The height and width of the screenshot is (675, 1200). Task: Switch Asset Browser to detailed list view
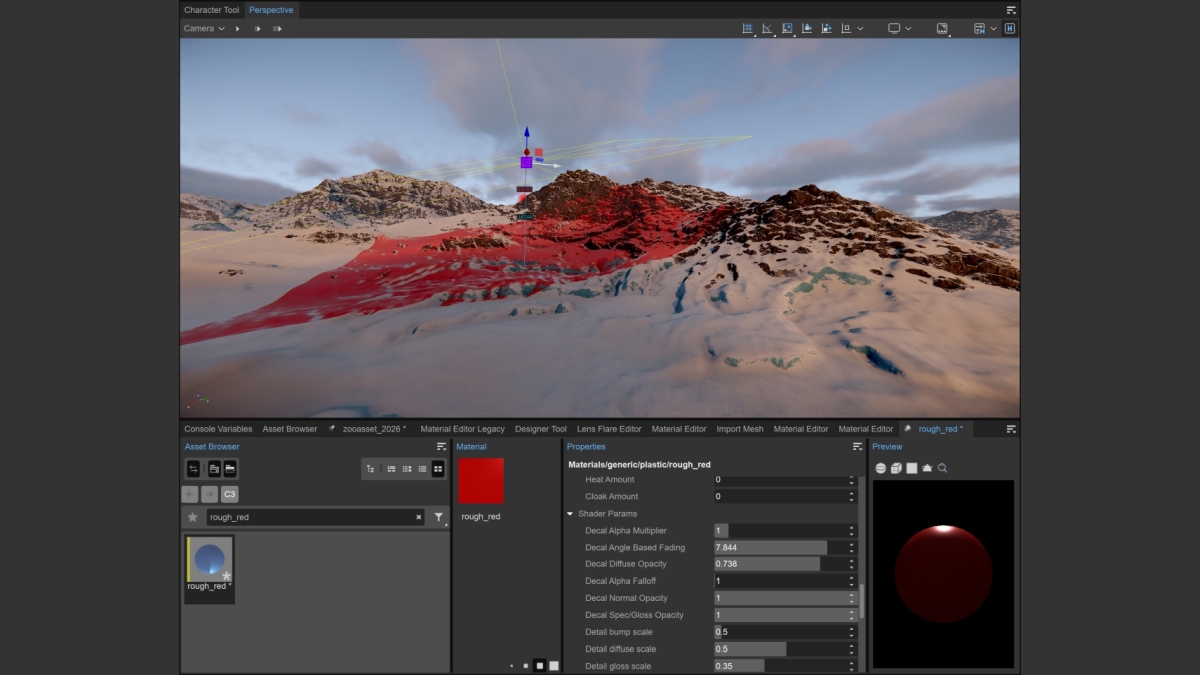coord(421,468)
